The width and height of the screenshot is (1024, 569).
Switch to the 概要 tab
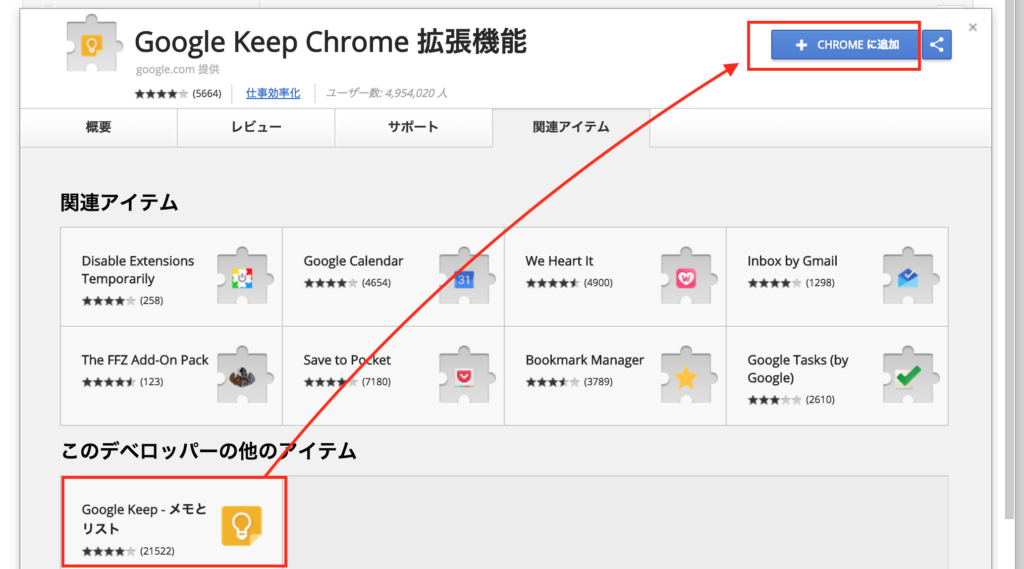point(99,127)
